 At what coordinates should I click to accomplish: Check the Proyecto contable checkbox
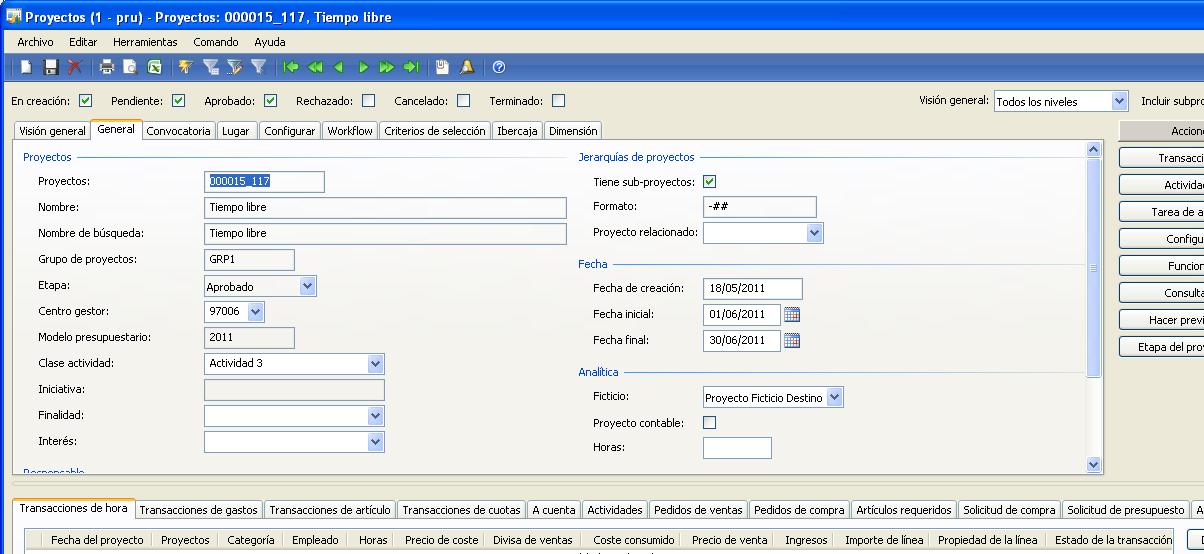(710, 423)
